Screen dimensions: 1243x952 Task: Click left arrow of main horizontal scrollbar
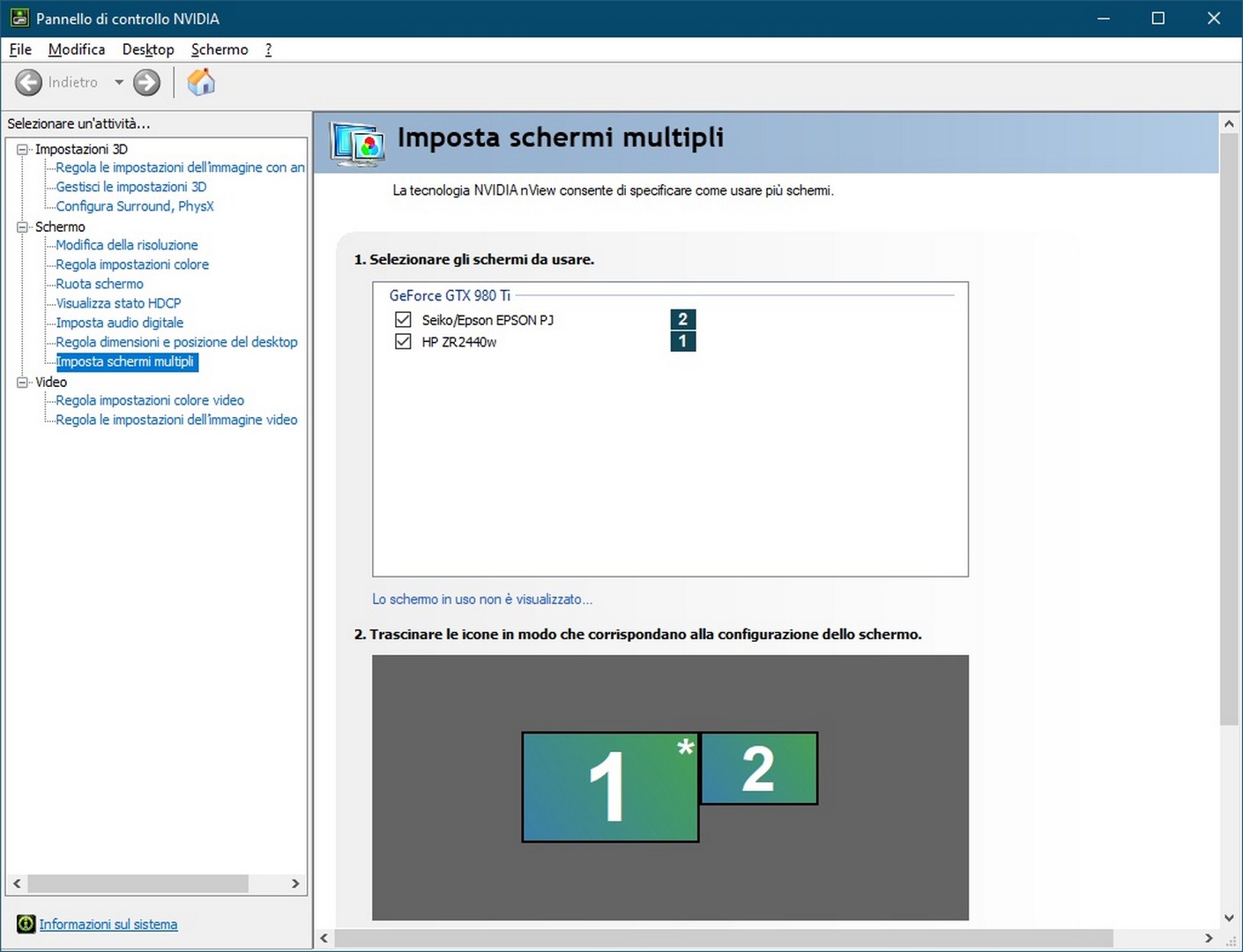[324, 938]
